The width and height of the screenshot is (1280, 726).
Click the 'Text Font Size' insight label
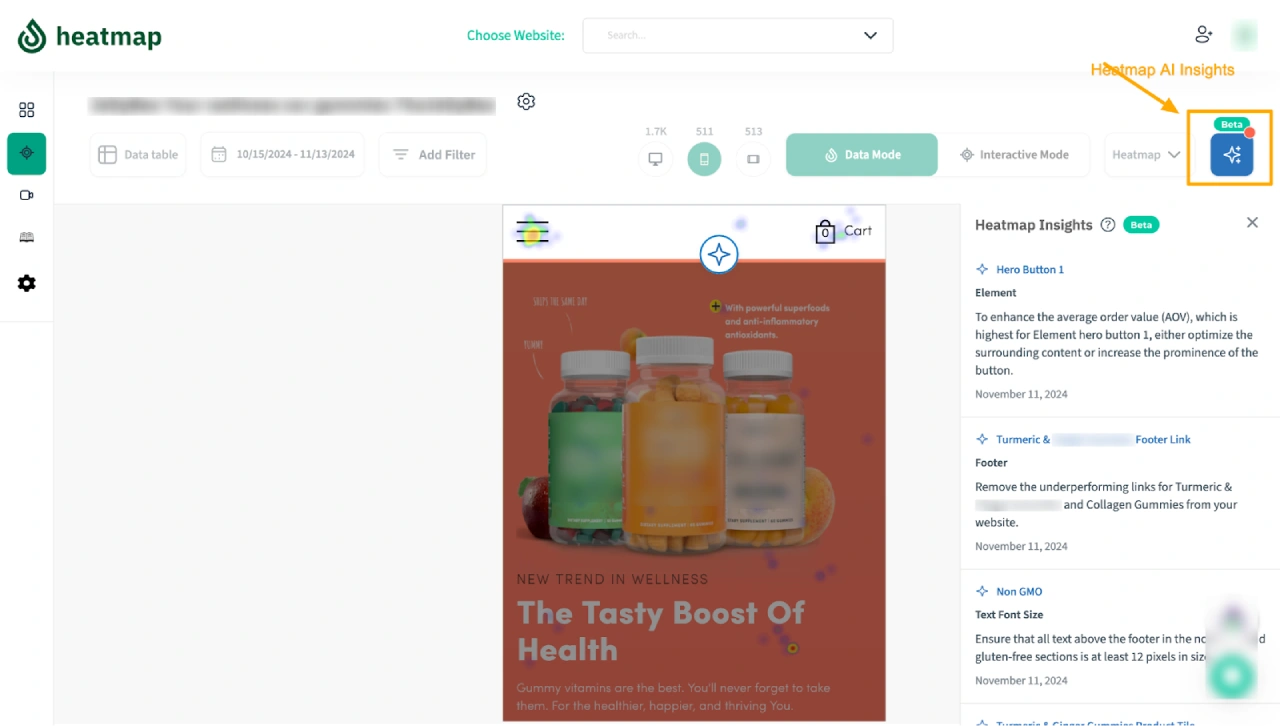tap(1009, 615)
